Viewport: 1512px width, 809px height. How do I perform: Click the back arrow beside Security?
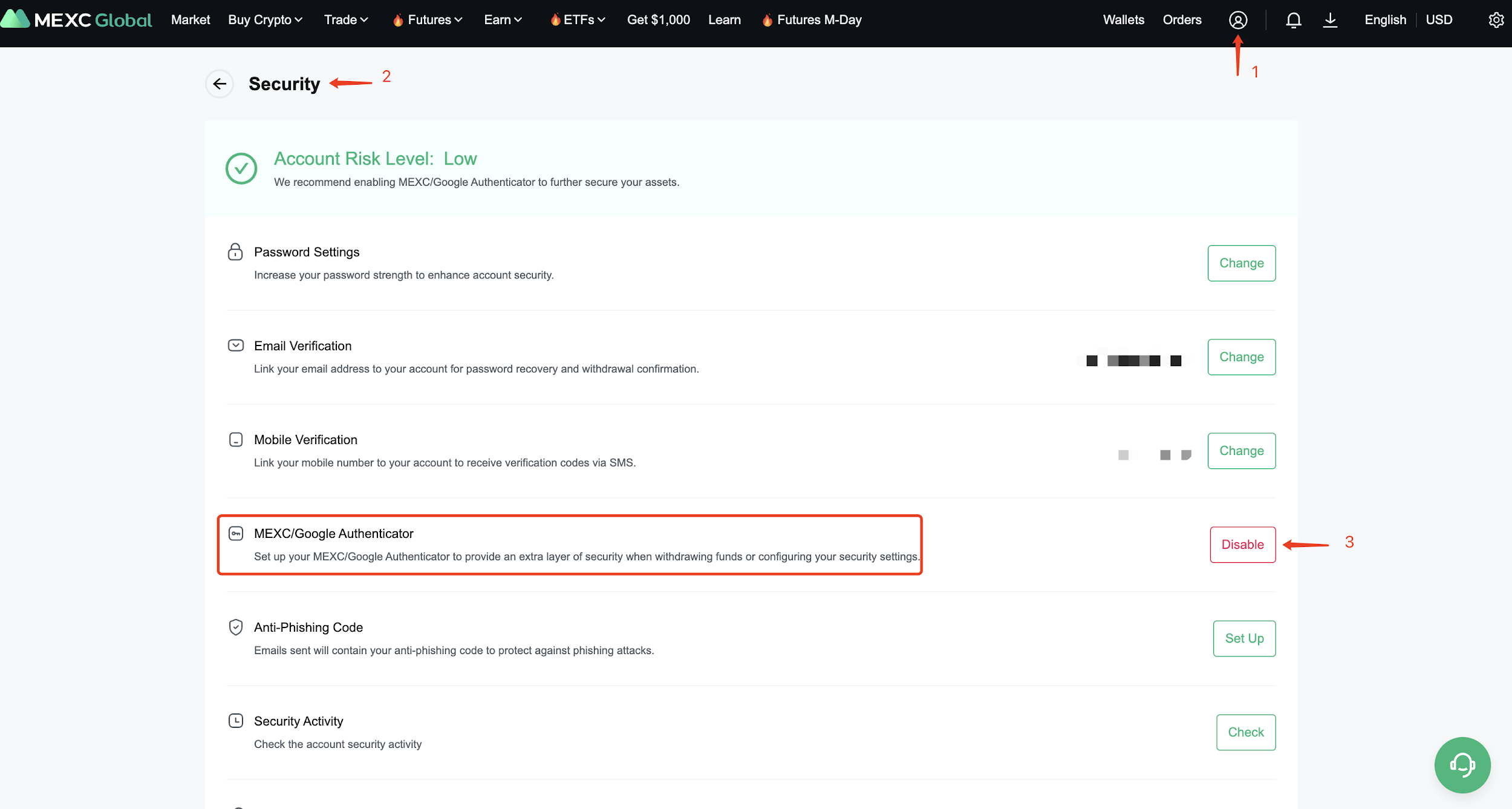click(220, 84)
